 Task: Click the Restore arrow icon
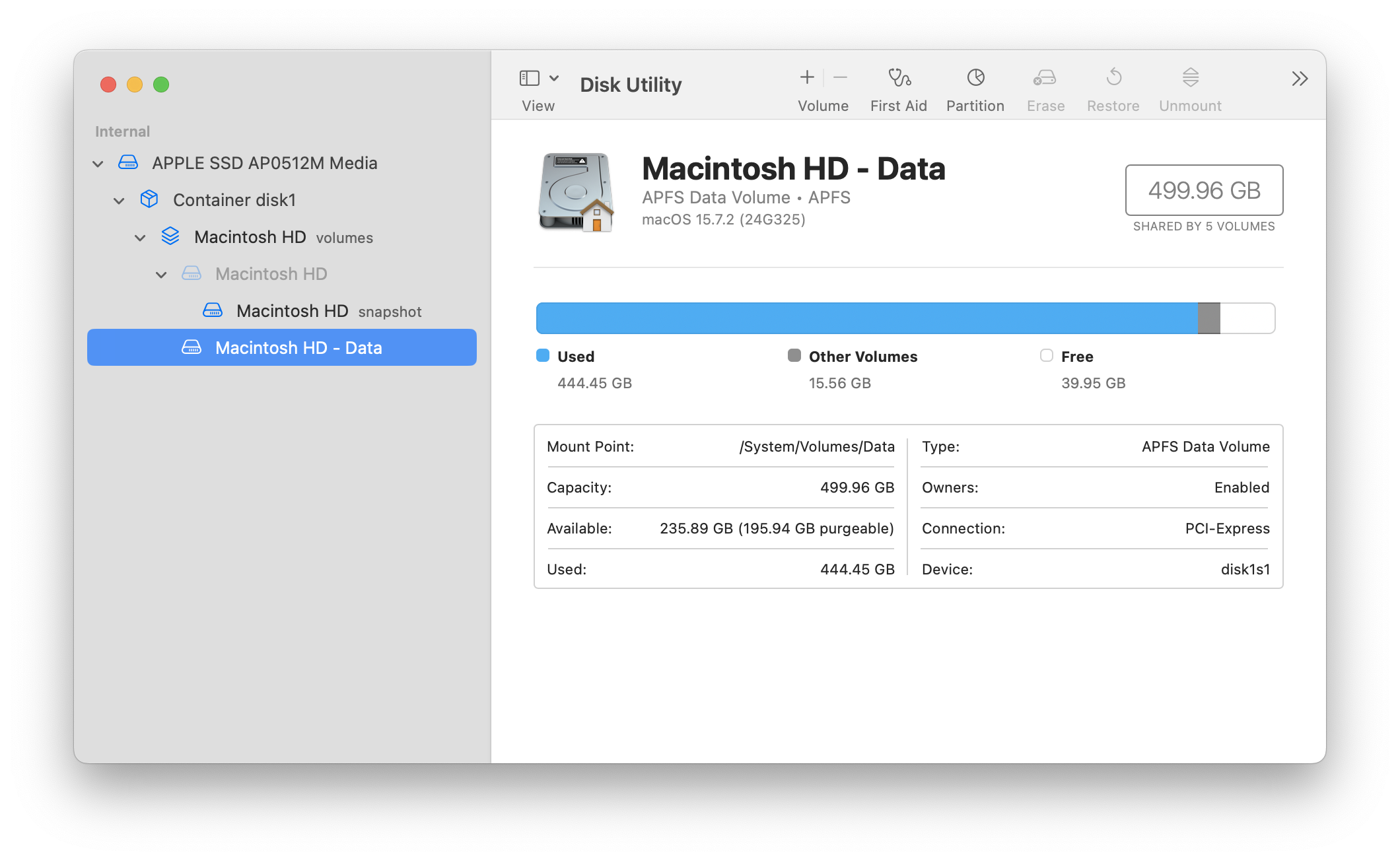click(x=1113, y=78)
